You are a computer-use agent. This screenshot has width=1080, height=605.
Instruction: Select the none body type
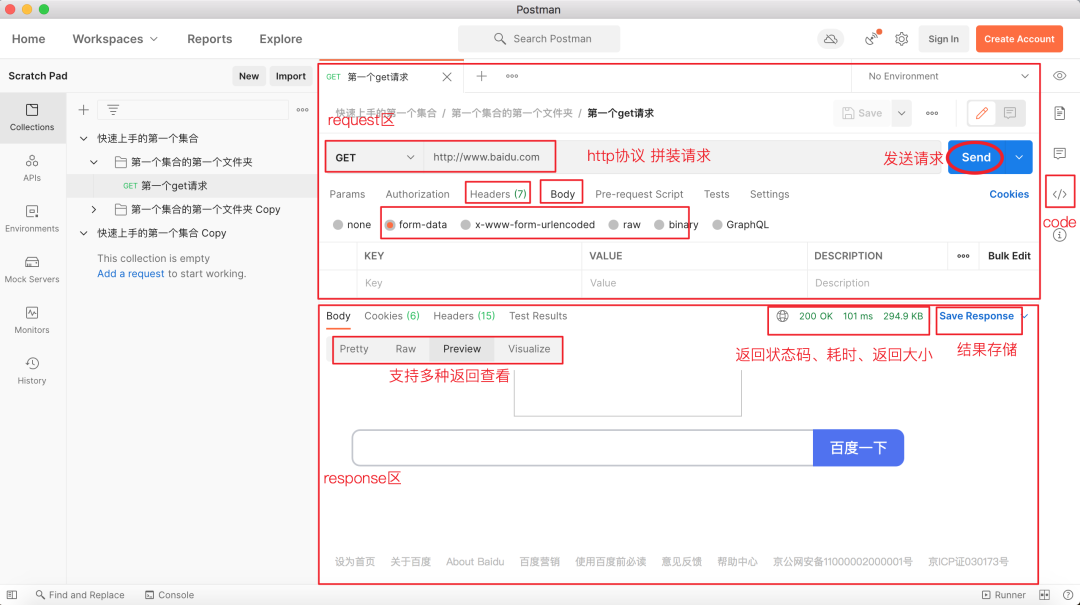(351, 225)
